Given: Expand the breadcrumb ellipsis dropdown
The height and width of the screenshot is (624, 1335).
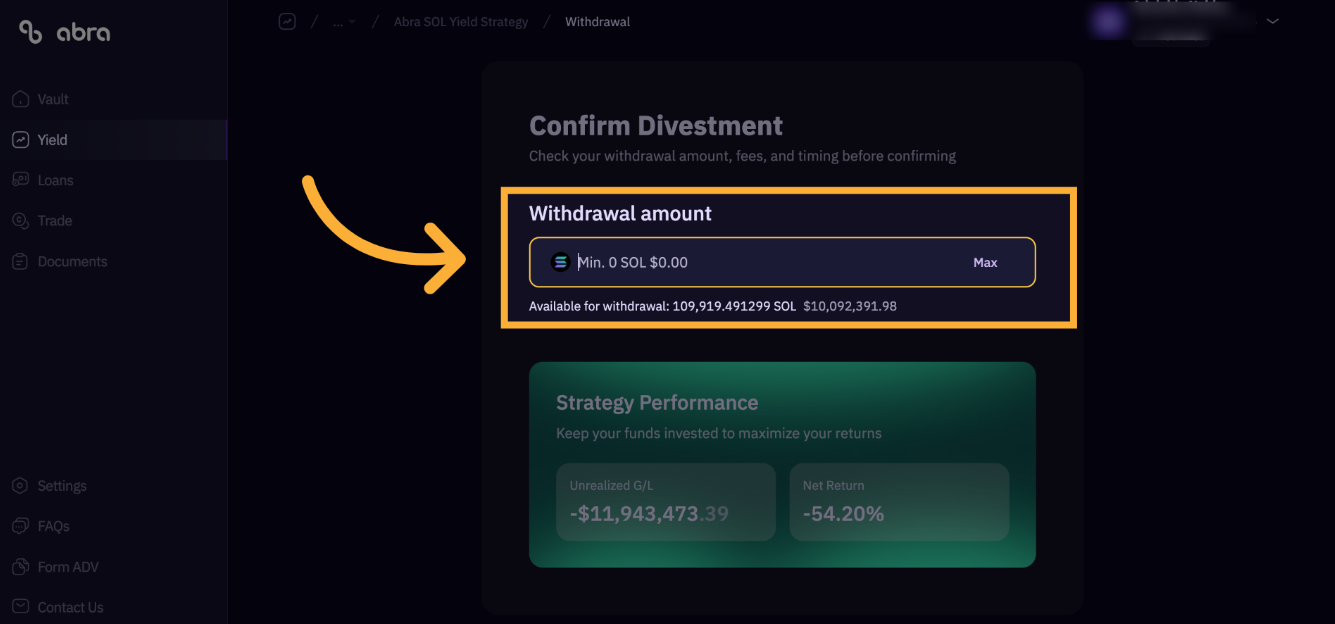Looking at the screenshot, I should click(344, 21).
